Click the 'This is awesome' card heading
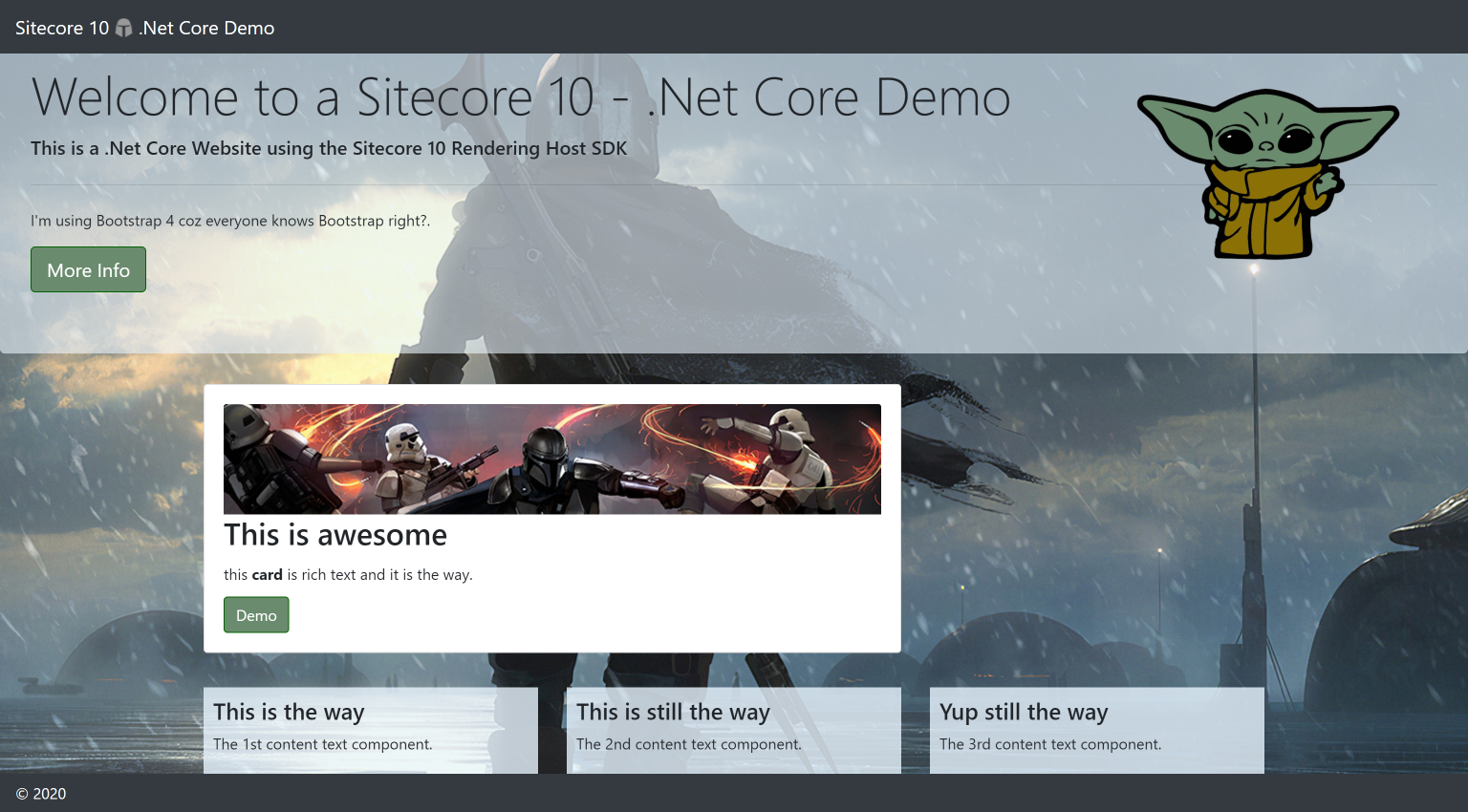1468x812 pixels. (335, 535)
